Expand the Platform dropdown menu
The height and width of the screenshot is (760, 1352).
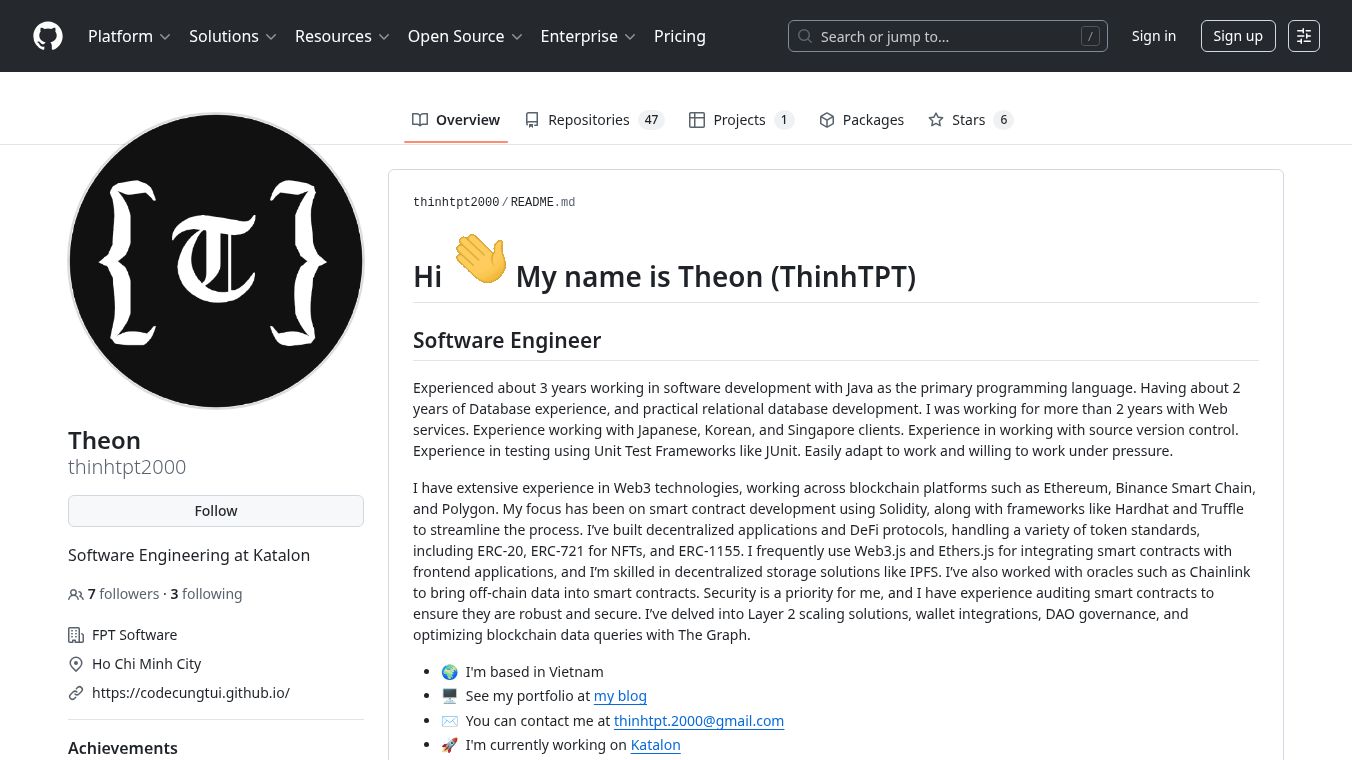(x=129, y=36)
